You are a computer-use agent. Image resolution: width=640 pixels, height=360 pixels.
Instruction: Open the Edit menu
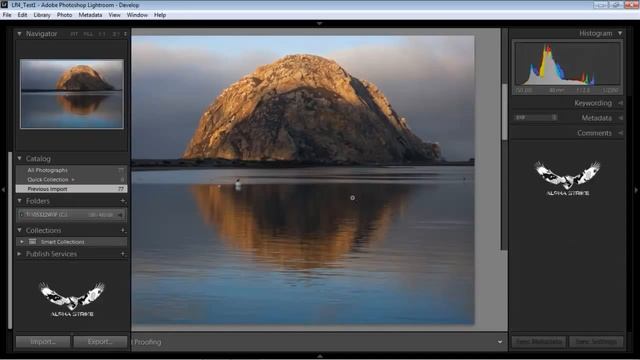(22, 15)
